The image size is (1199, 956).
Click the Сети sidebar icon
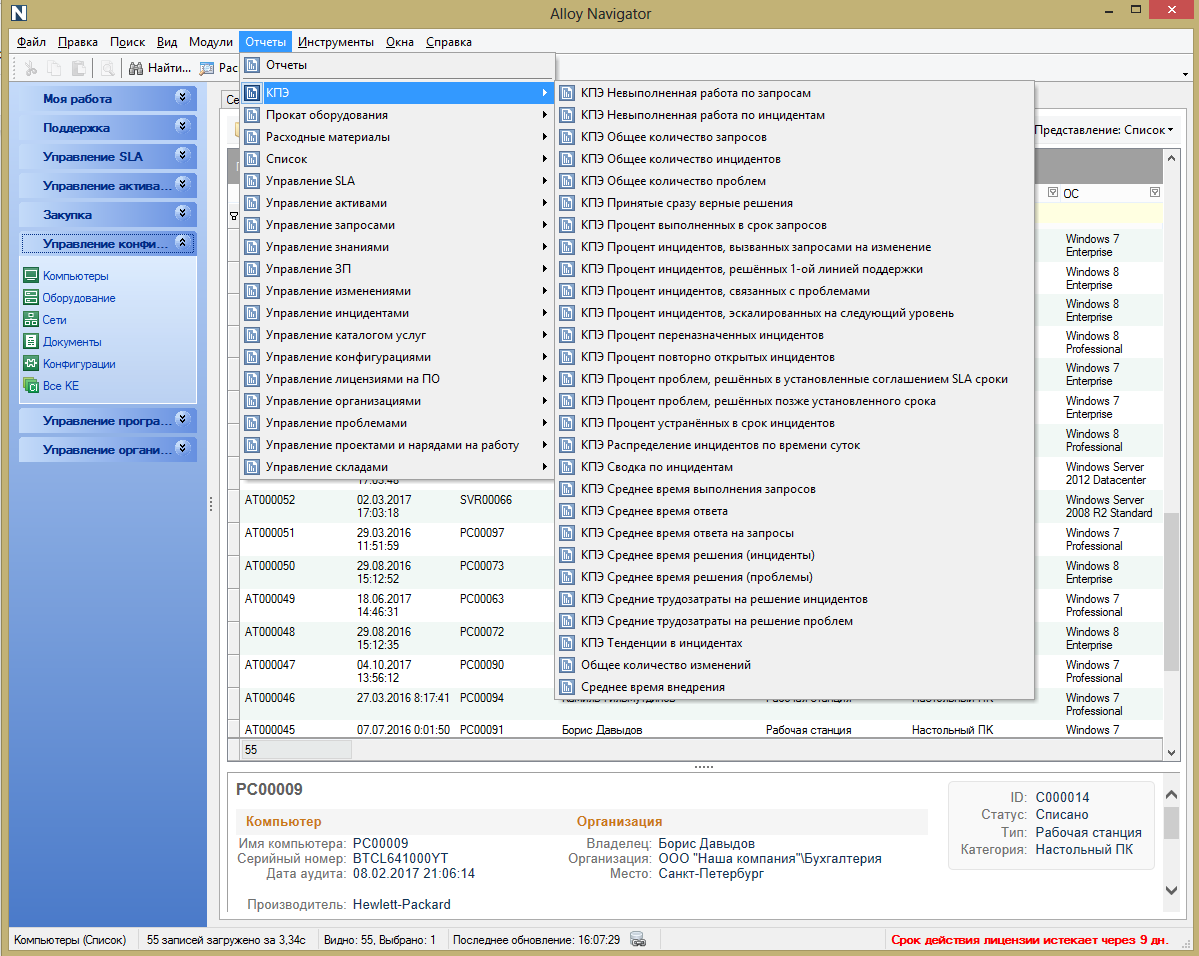[31, 320]
